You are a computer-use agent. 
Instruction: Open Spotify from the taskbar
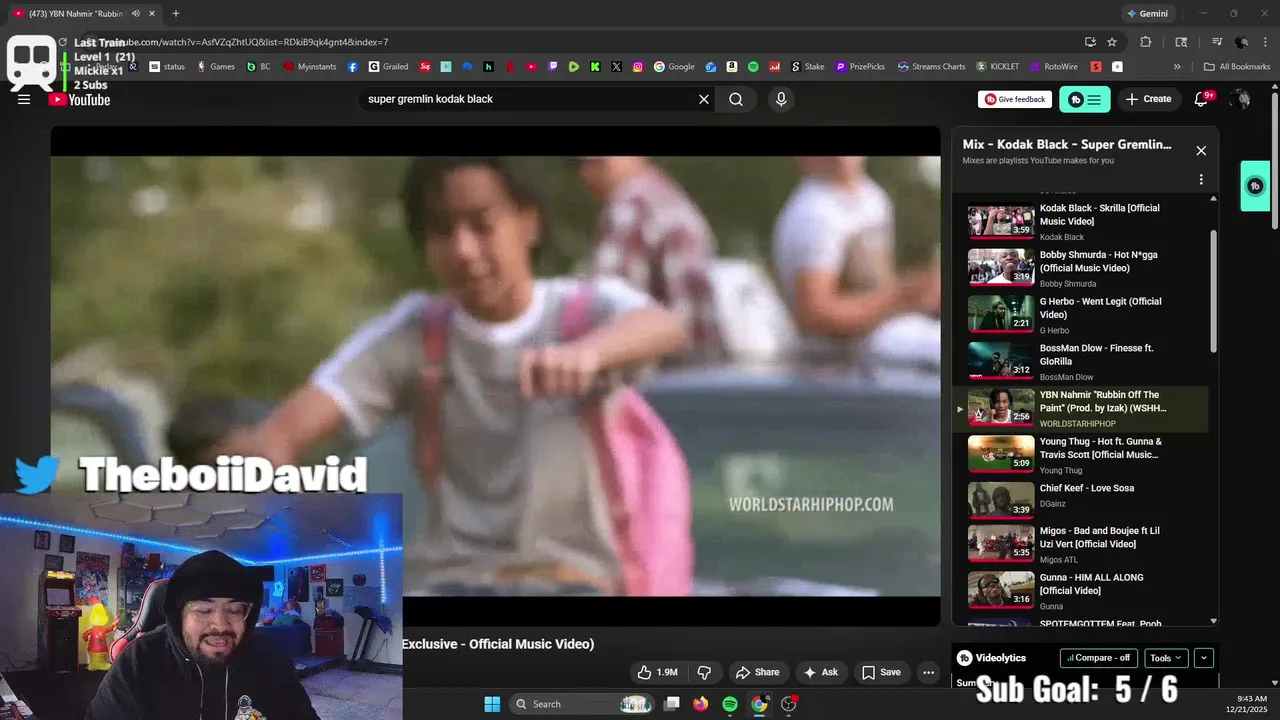730,704
